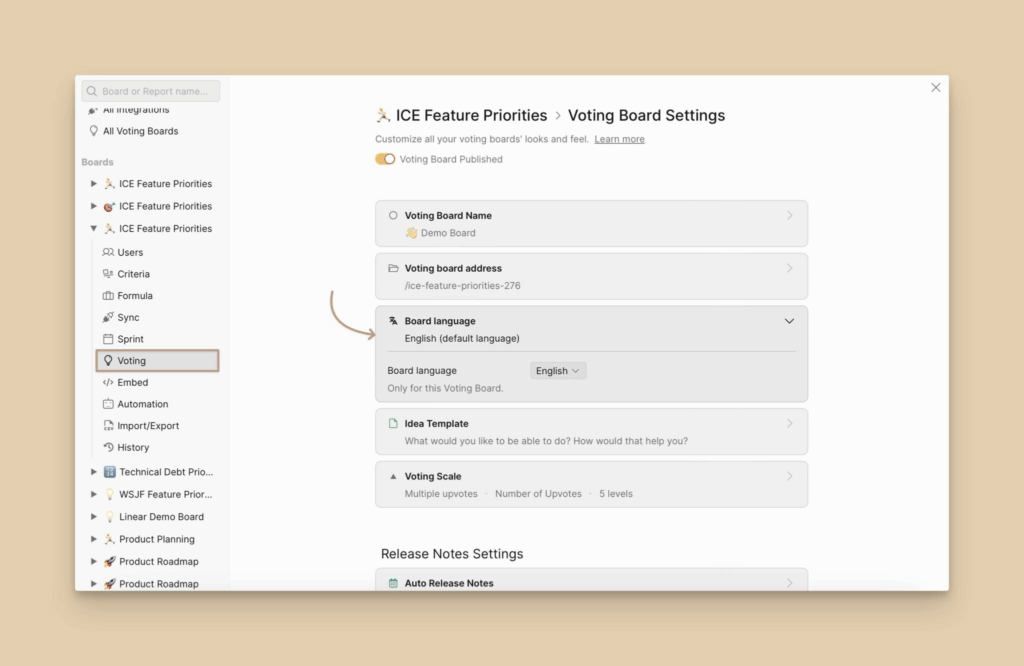Click the Criteria icon in sidebar
This screenshot has width=1024, height=666.
pyautogui.click(x=108, y=274)
